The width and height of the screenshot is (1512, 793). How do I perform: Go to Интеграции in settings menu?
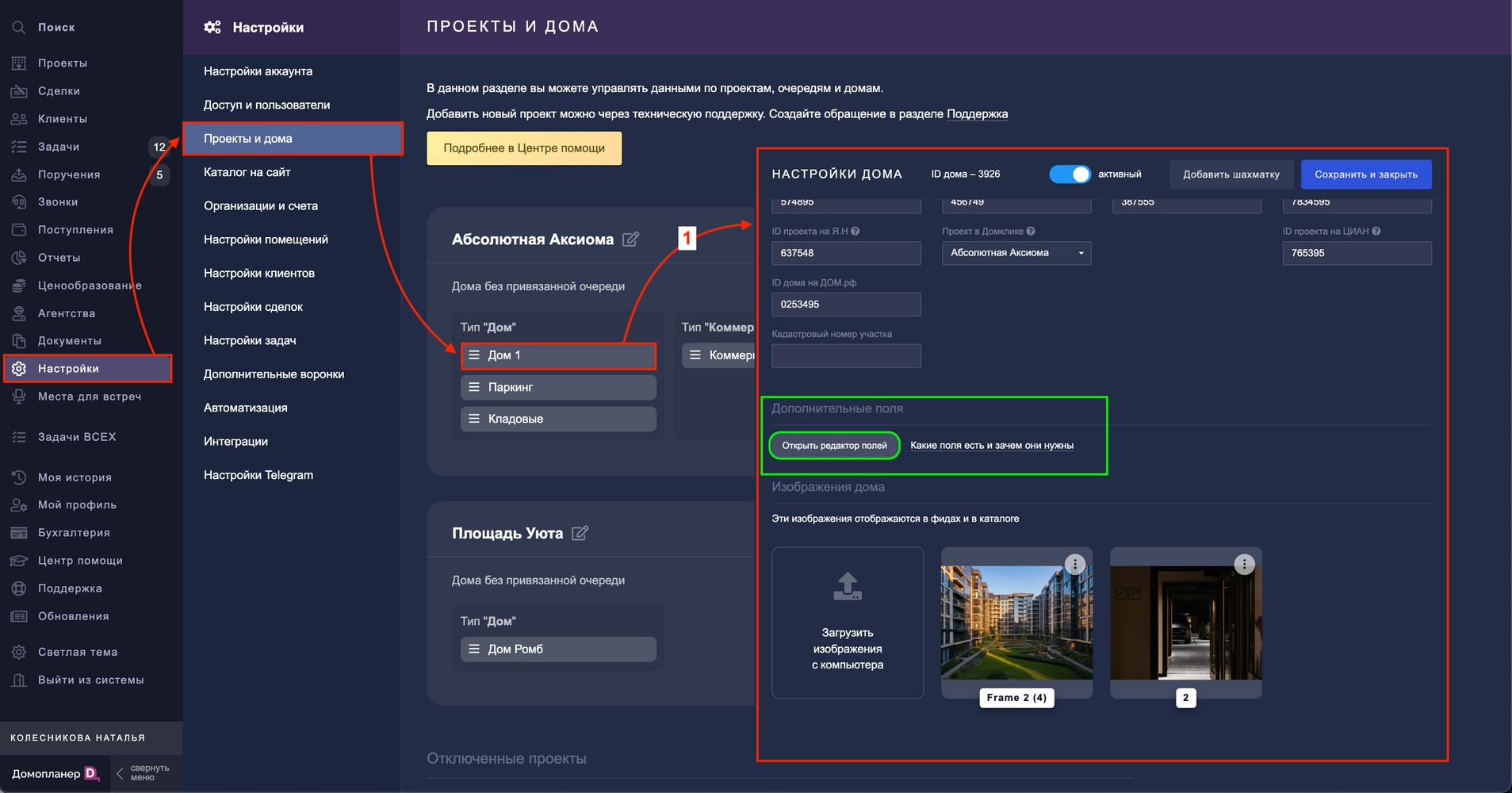235,442
